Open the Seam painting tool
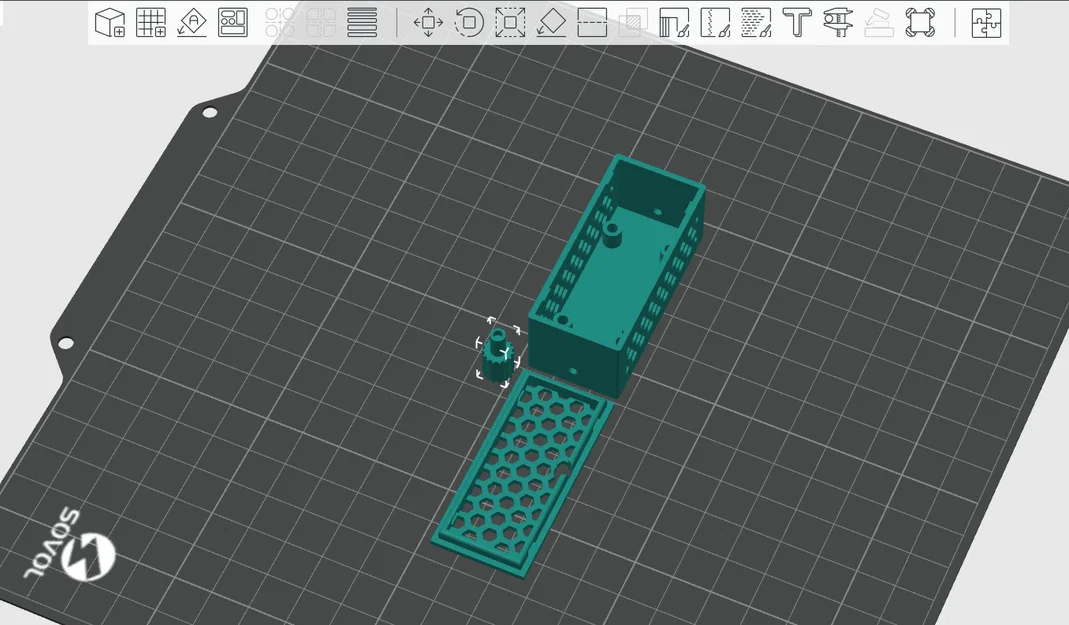The height and width of the screenshot is (625, 1069). (715, 22)
